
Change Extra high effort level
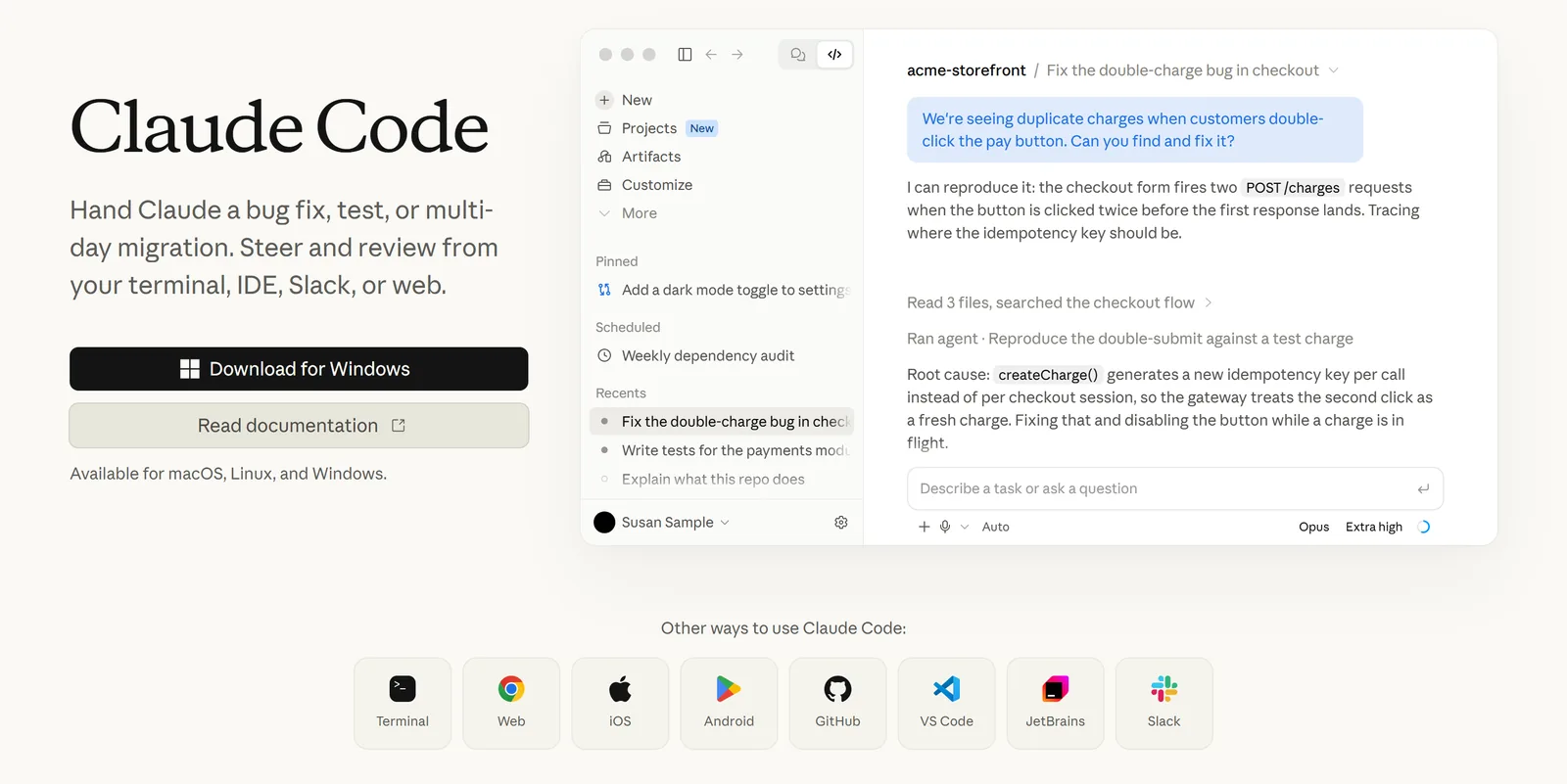(1373, 527)
